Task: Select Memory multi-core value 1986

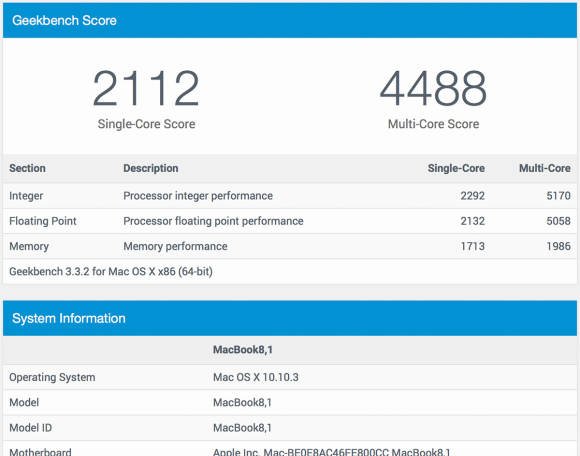Action: pos(559,246)
